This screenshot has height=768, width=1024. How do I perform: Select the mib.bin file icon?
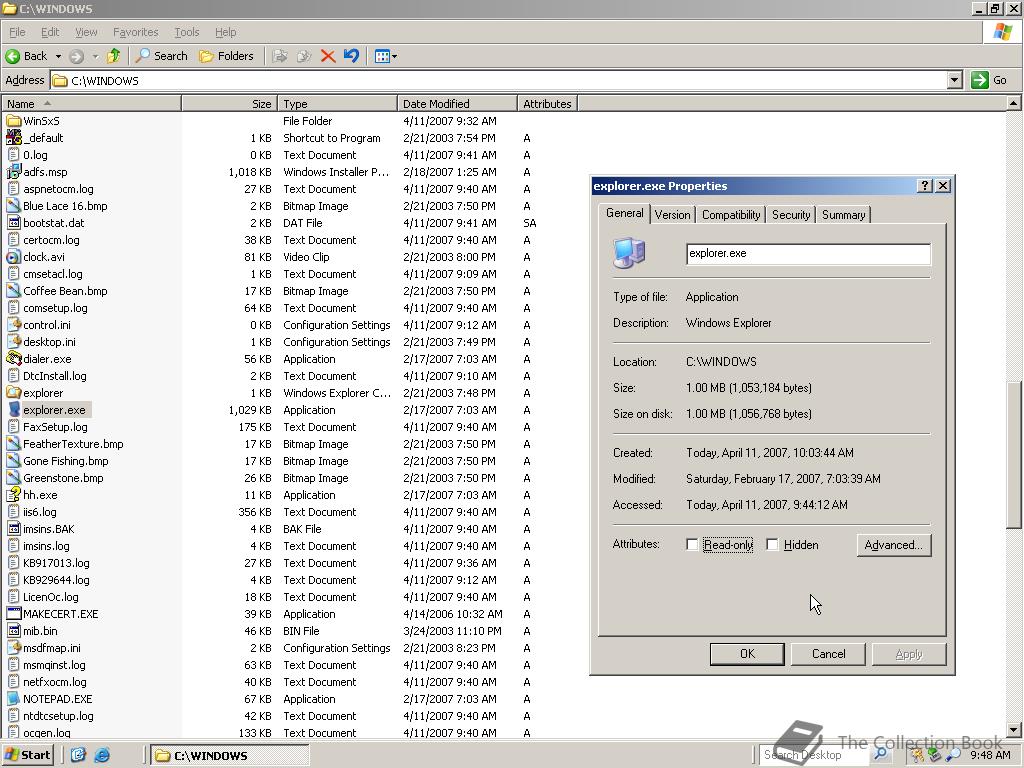(13, 630)
